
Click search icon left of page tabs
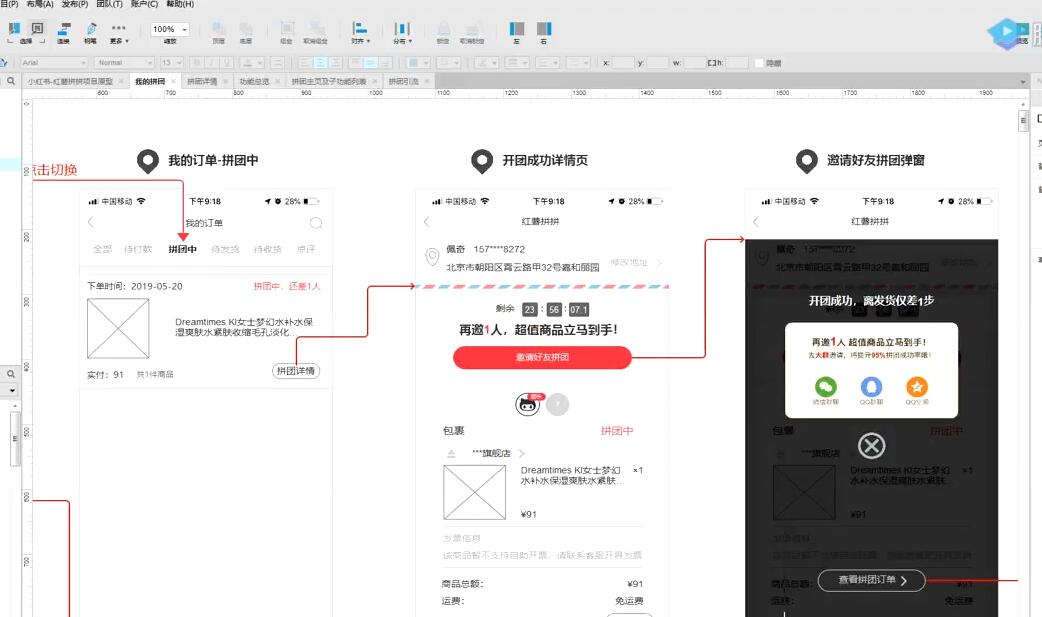(x=11, y=80)
